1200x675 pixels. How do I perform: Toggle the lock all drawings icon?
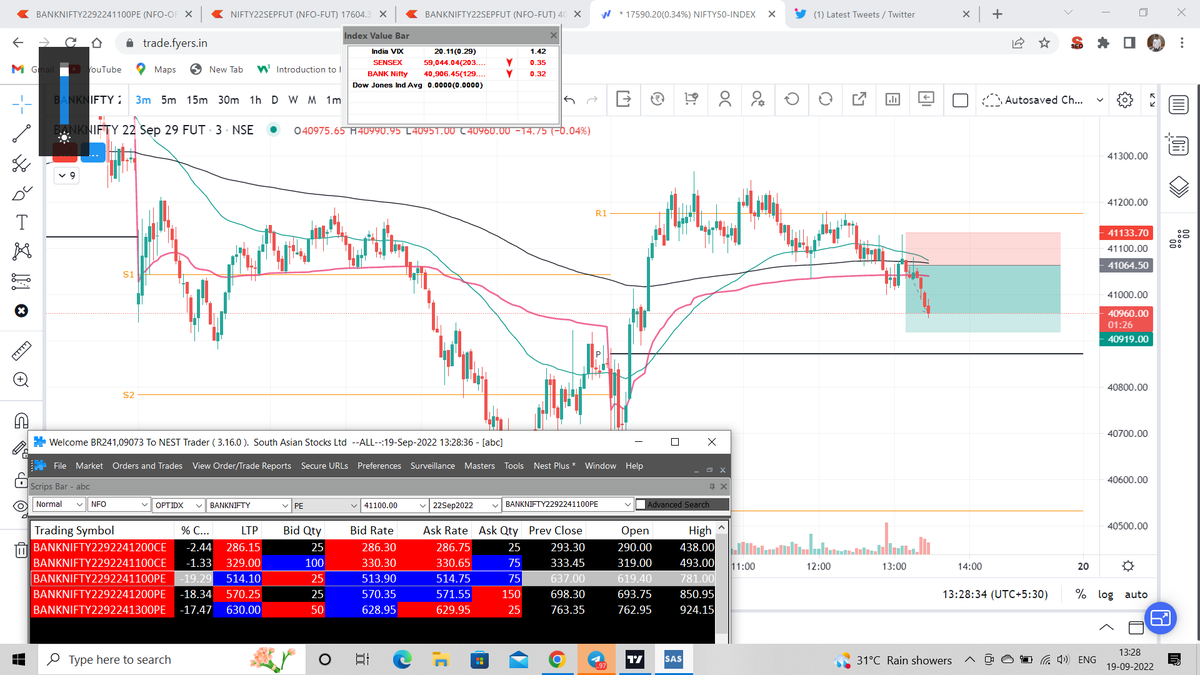coord(22,479)
